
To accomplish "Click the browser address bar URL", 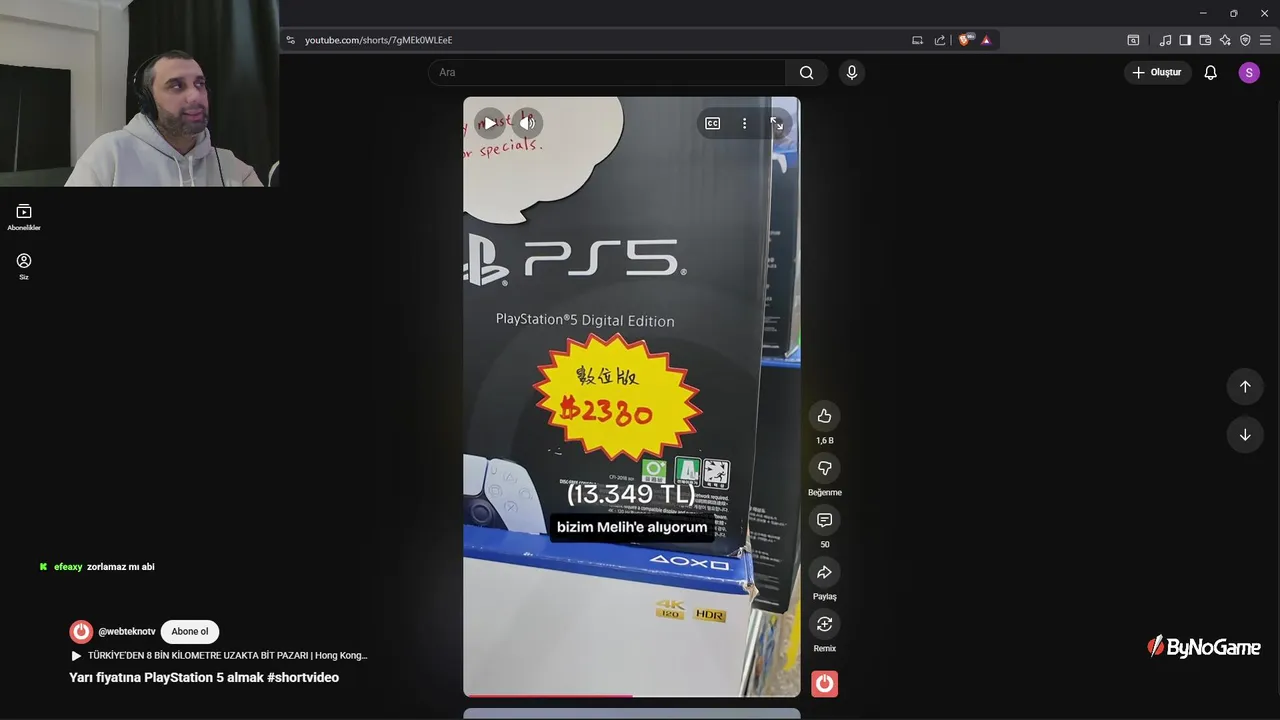I will [x=378, y=40].
